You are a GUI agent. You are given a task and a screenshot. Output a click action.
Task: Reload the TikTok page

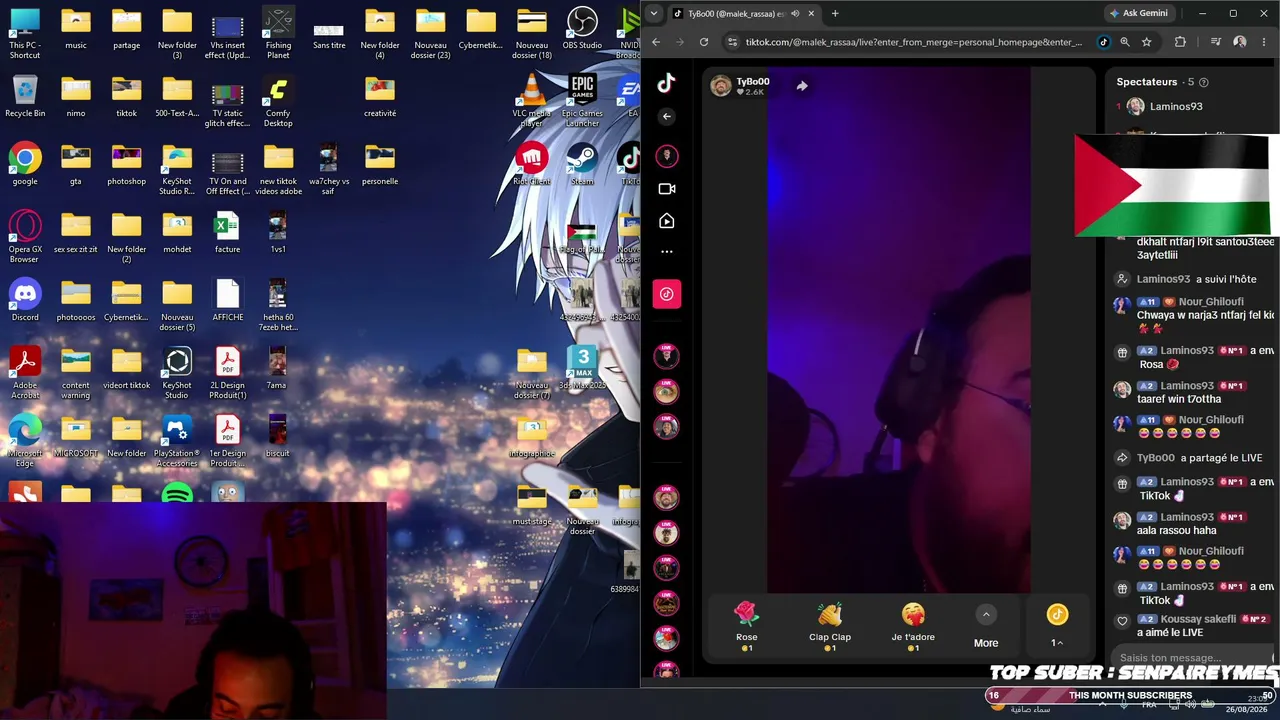click(704, 42)
